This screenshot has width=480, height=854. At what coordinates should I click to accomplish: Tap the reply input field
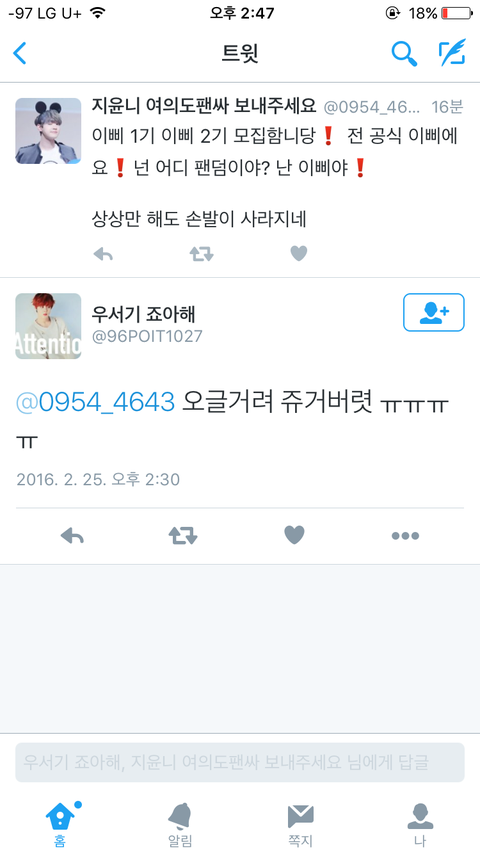240,762
